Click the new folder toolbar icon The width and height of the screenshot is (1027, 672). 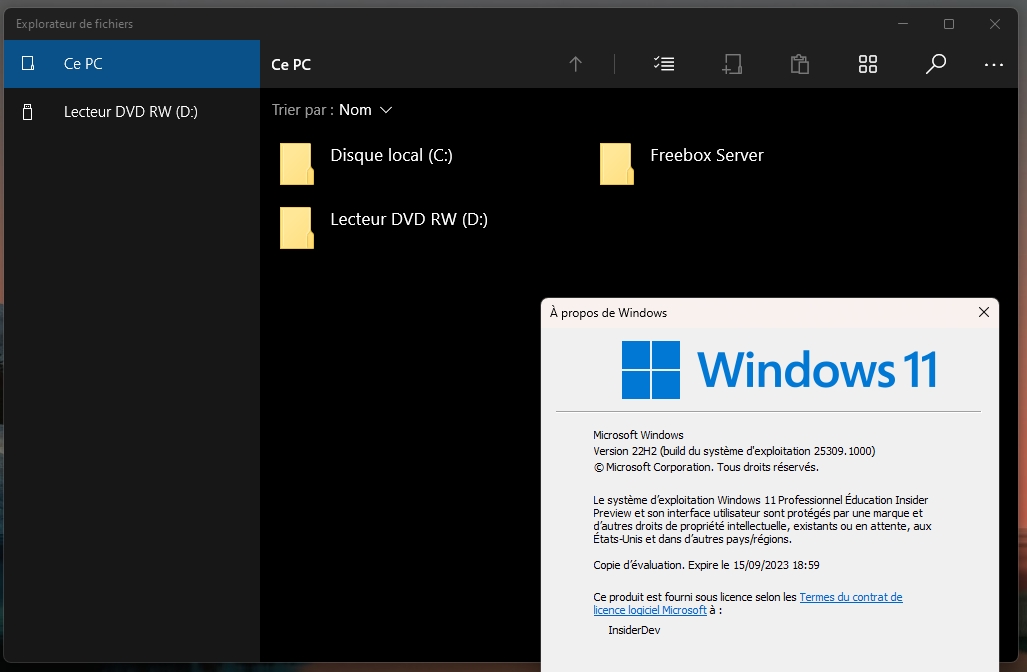(732, 64)
